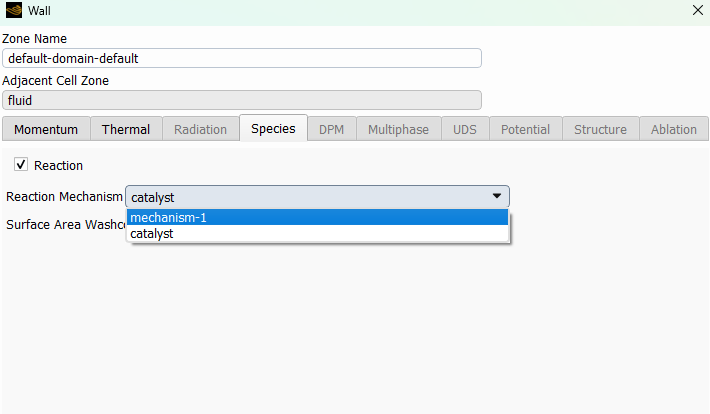Close the Wall dialog window
Viewport: 710px width, 414px height.
(697, 10)
